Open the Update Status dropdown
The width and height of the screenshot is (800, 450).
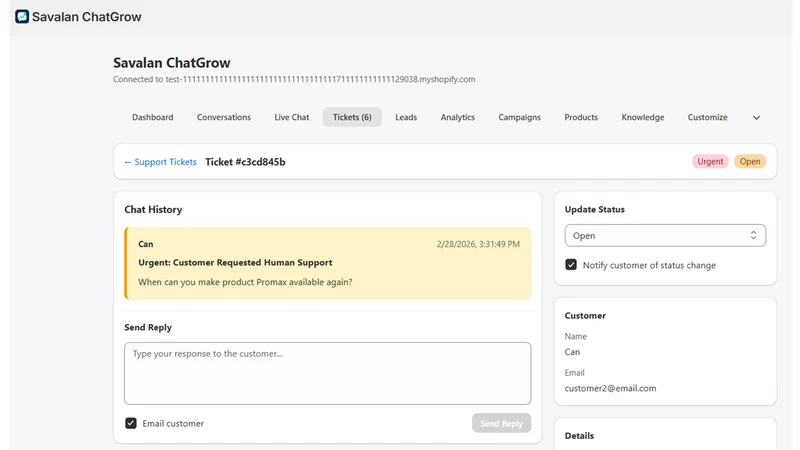pos(665,236)
